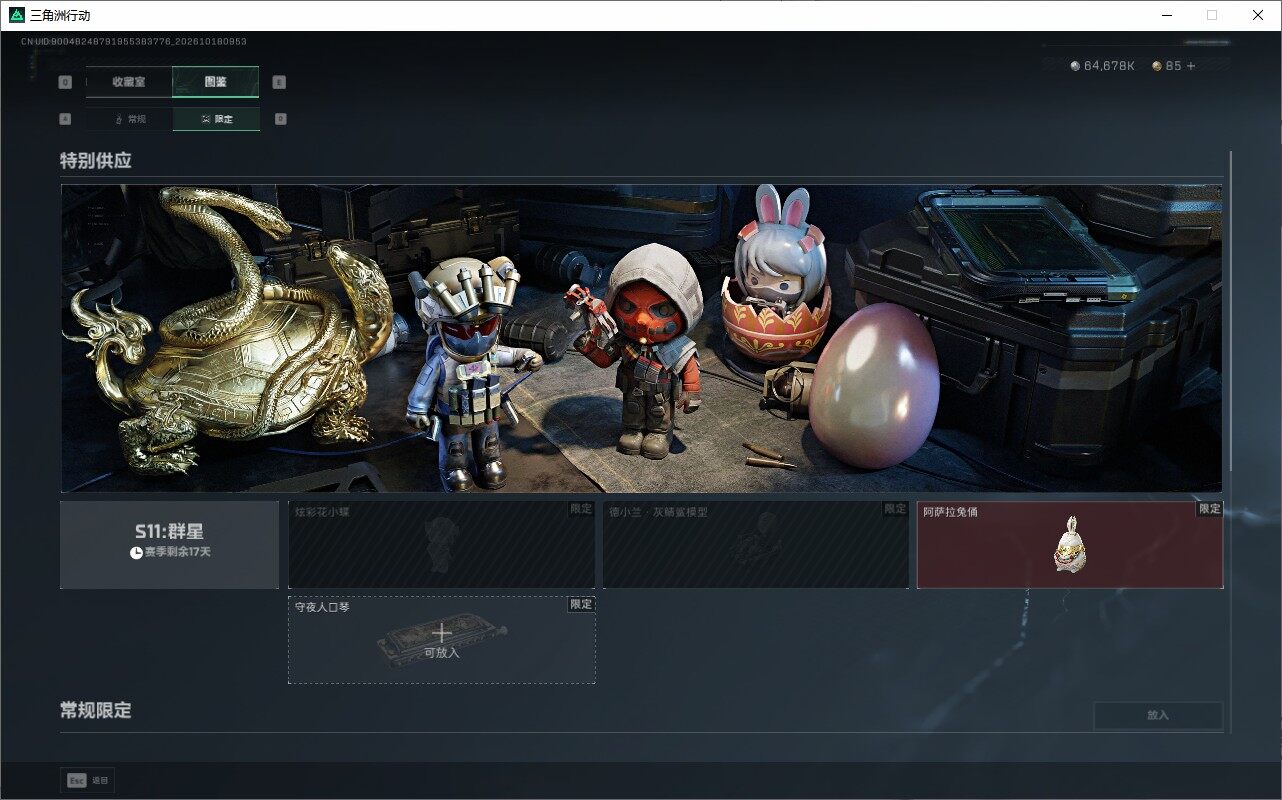Select the locked 炫彩花小蝶 card
Viewport: 1282px width, 800px height.
[x=442, y=545]
